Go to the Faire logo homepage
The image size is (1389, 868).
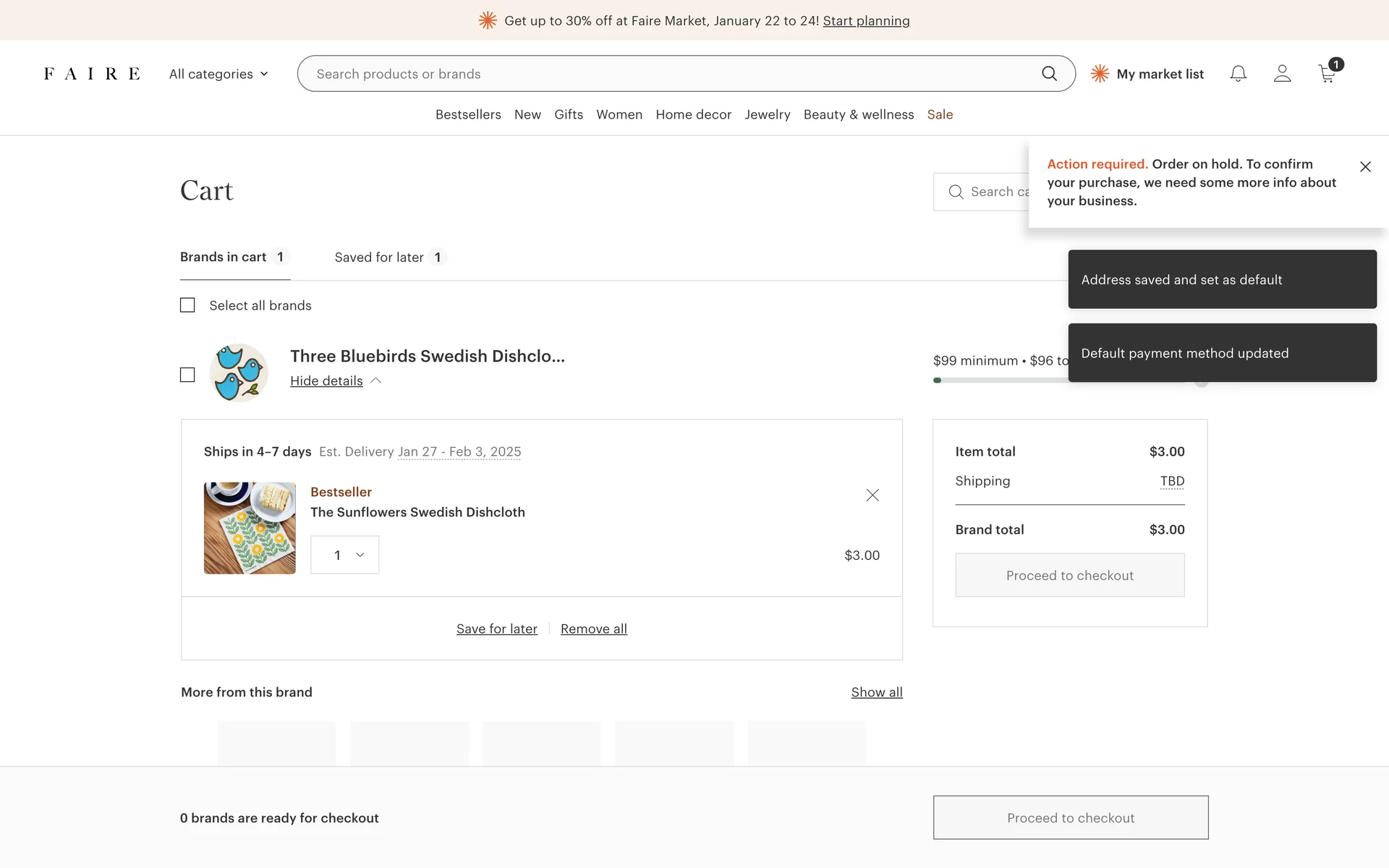pyautogui.click(x=92, y=74)
